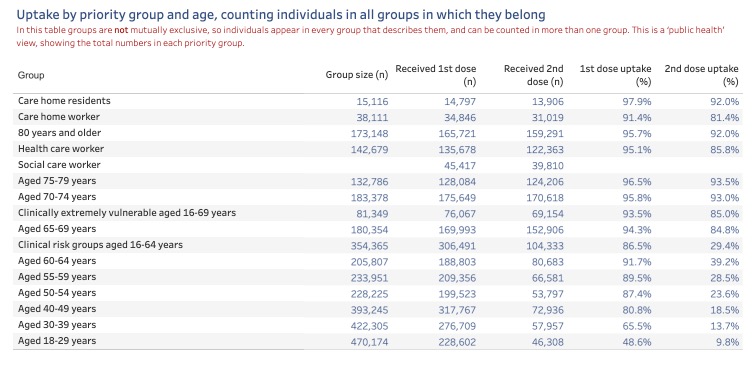Click the Received 1st dose (n) header

pos(436,75)
